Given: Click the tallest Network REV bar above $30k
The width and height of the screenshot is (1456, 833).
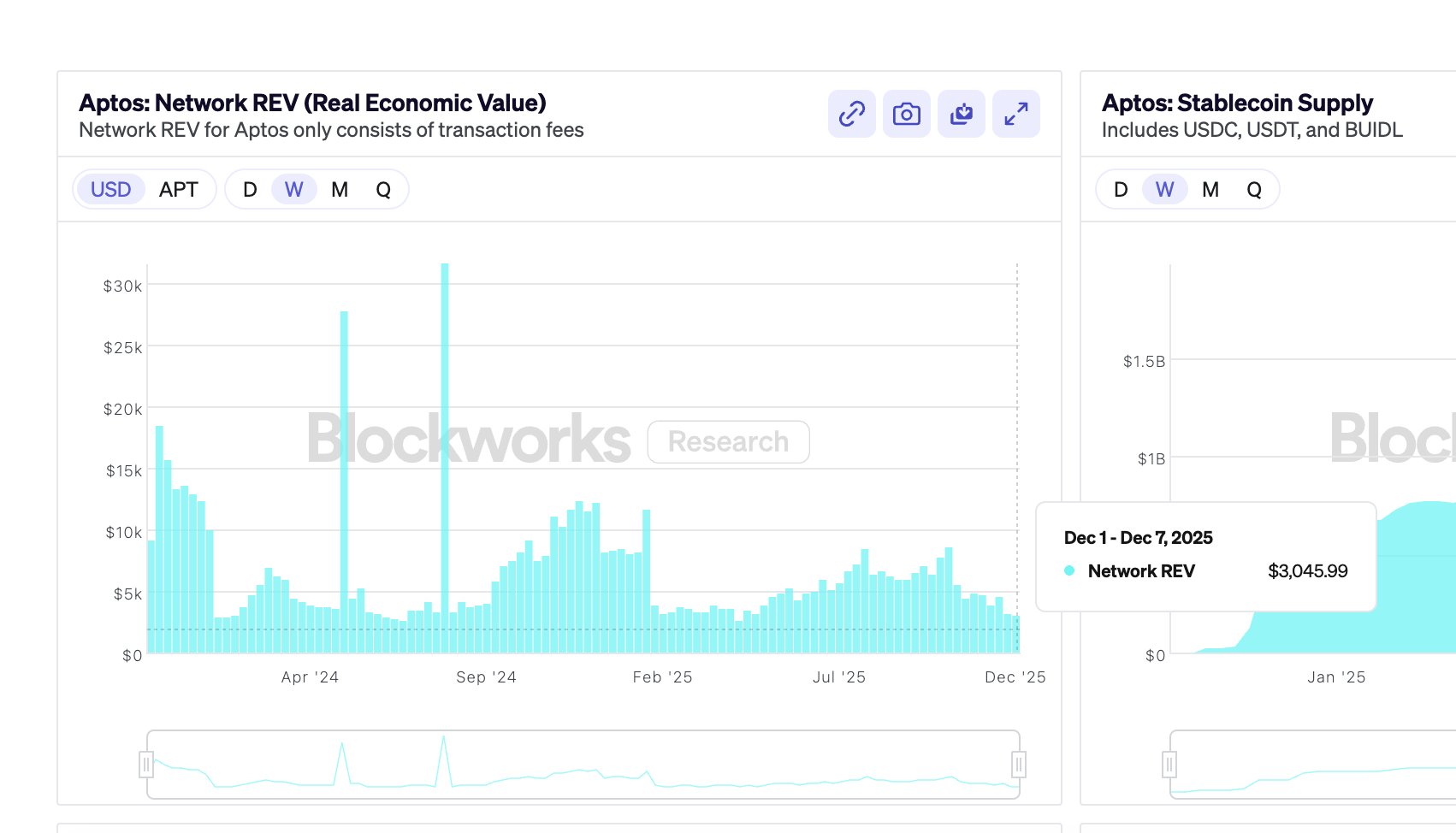Looking at the screenshot, I should pyautogui.click(x=445, y=458).
